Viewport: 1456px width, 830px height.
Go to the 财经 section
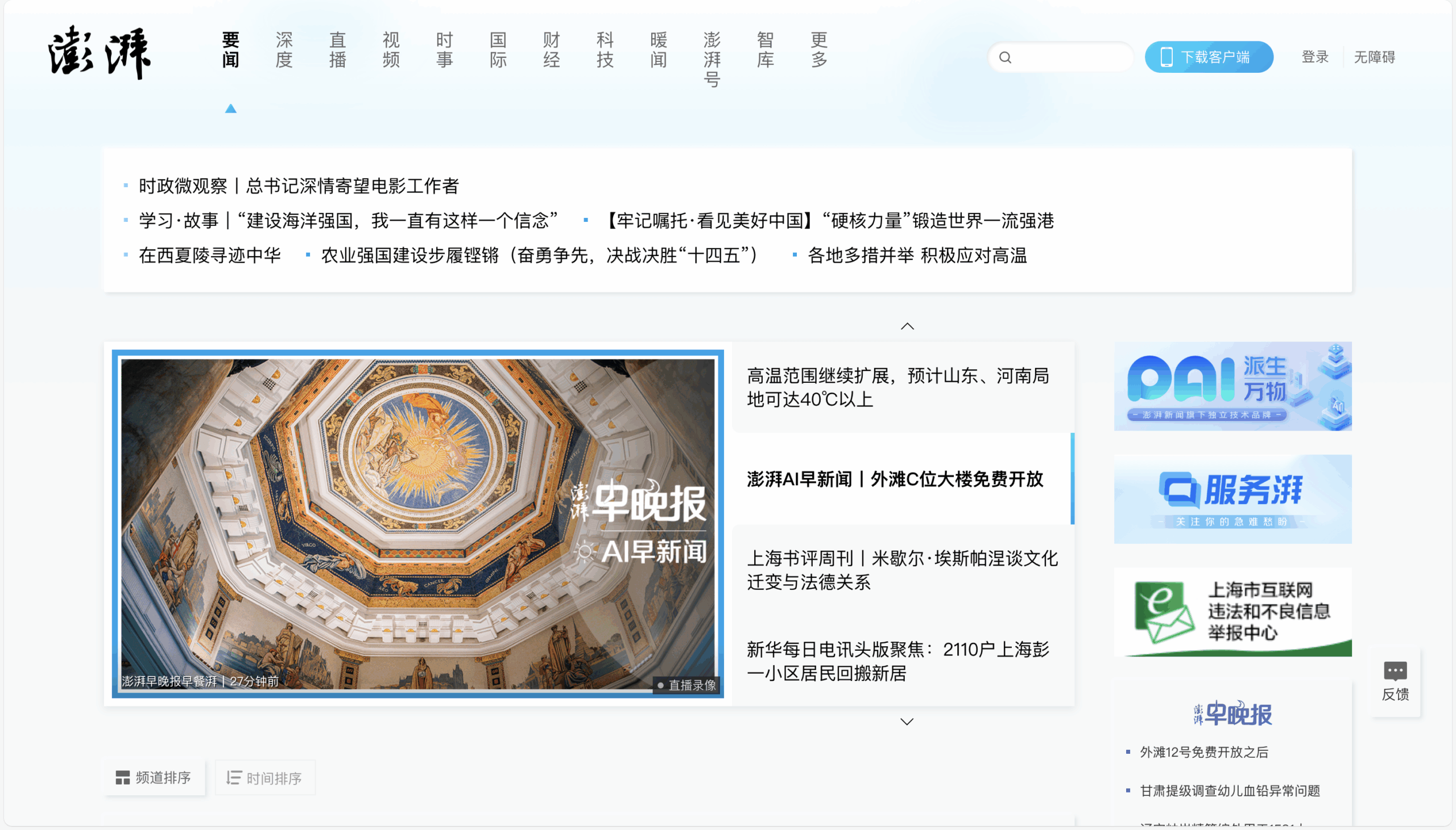point(552,49)
